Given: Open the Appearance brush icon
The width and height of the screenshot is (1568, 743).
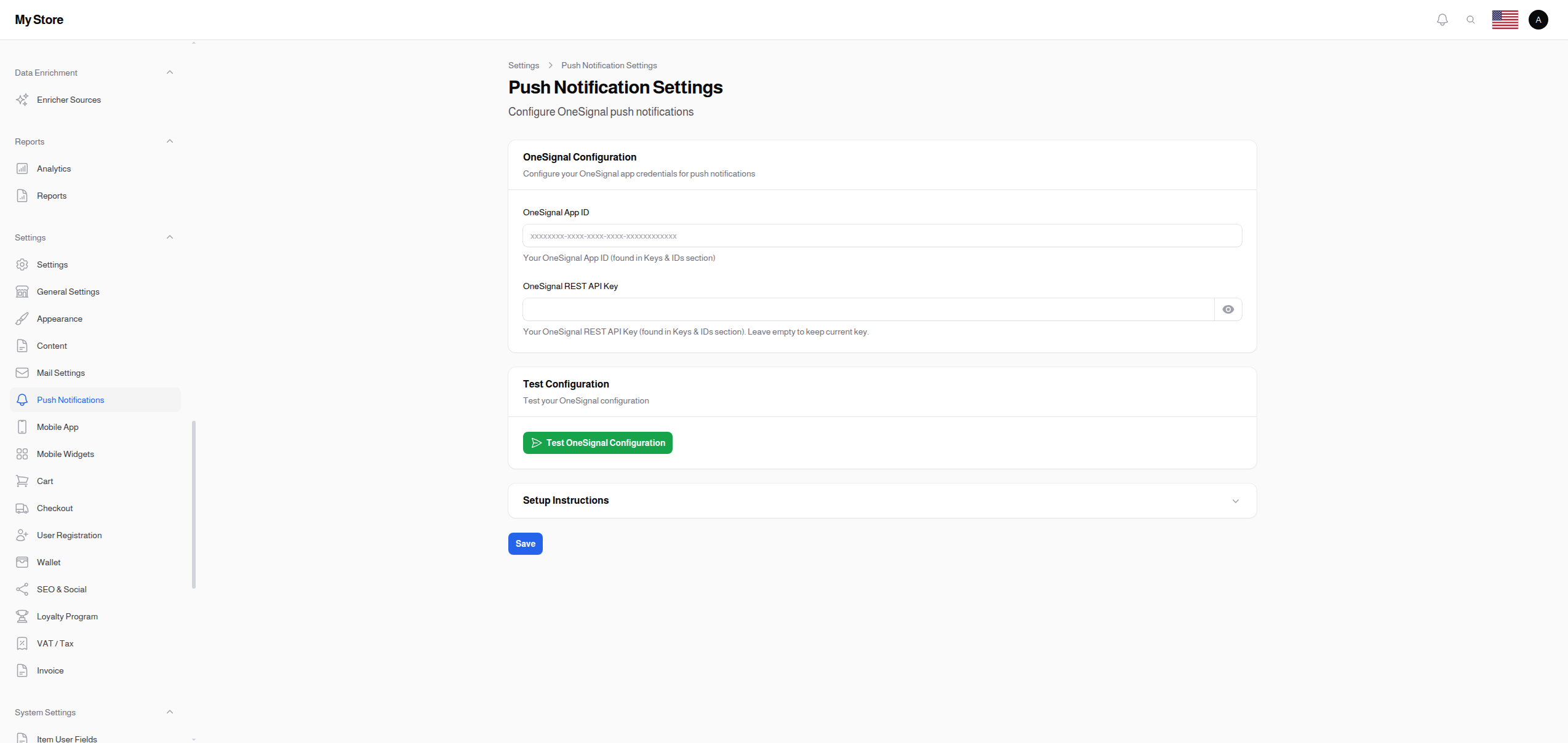Looking at the screenshot, I should (x=22, y=318).
